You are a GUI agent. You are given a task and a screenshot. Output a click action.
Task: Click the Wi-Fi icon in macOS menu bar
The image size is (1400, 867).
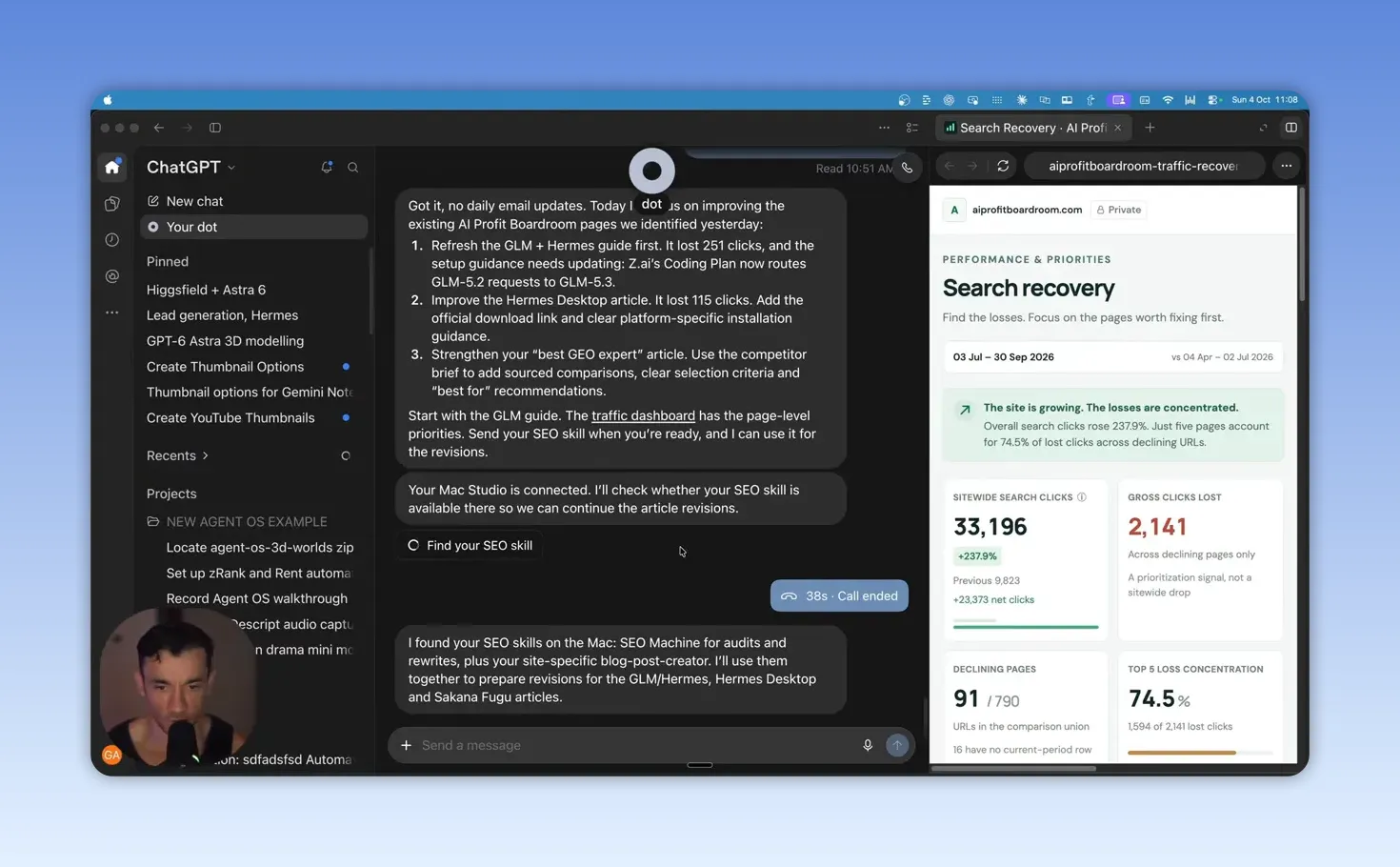(x=1168, y=100)
